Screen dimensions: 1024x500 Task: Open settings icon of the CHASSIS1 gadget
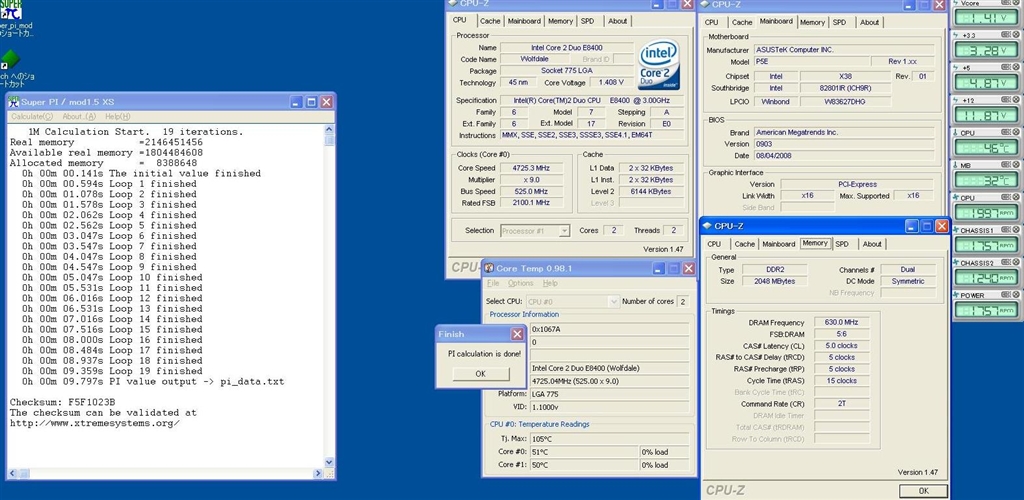pos(1005,230)
